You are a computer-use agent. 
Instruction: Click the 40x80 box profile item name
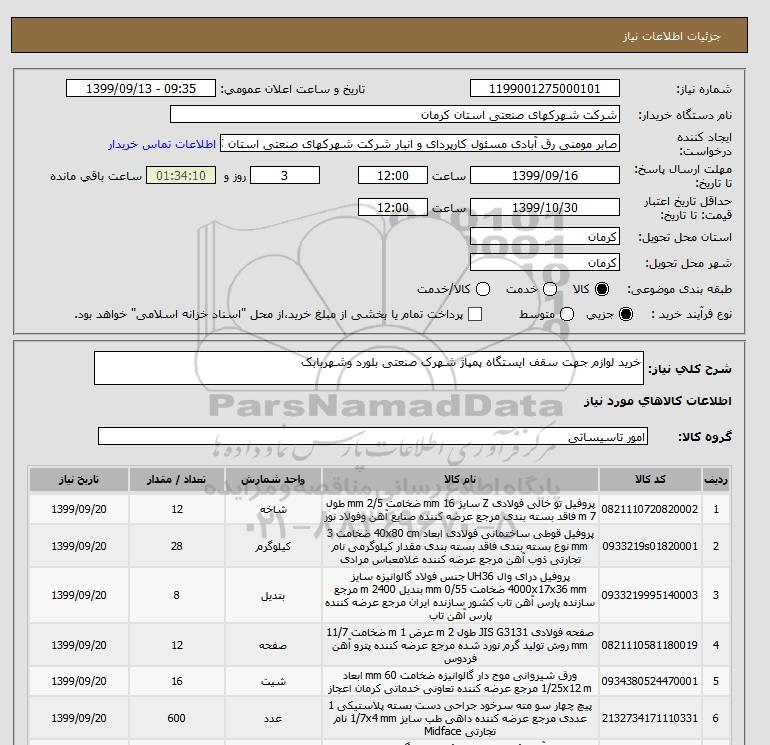click(x=460, y=546)
